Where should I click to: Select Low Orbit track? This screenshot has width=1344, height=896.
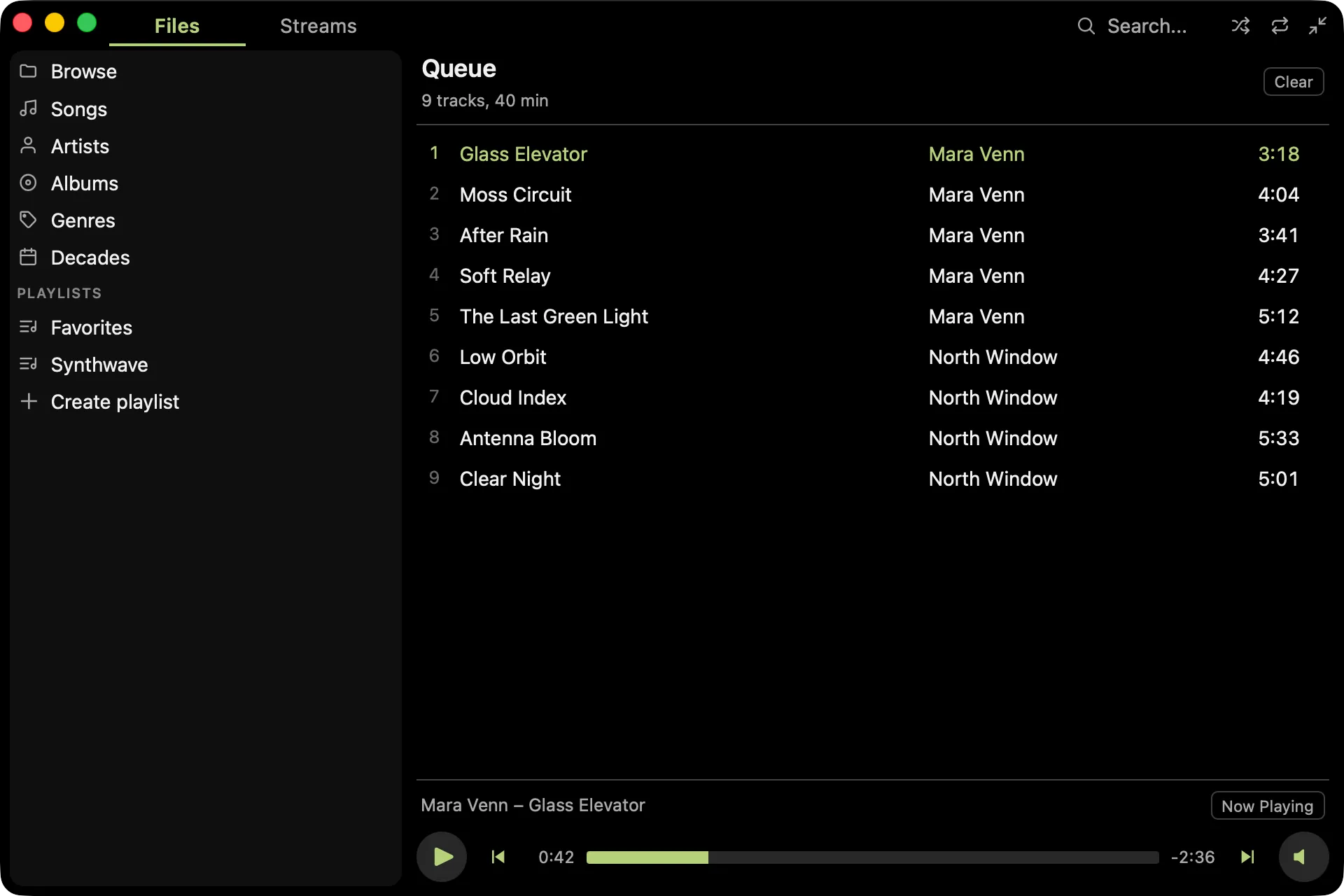[x=872, y=357]
